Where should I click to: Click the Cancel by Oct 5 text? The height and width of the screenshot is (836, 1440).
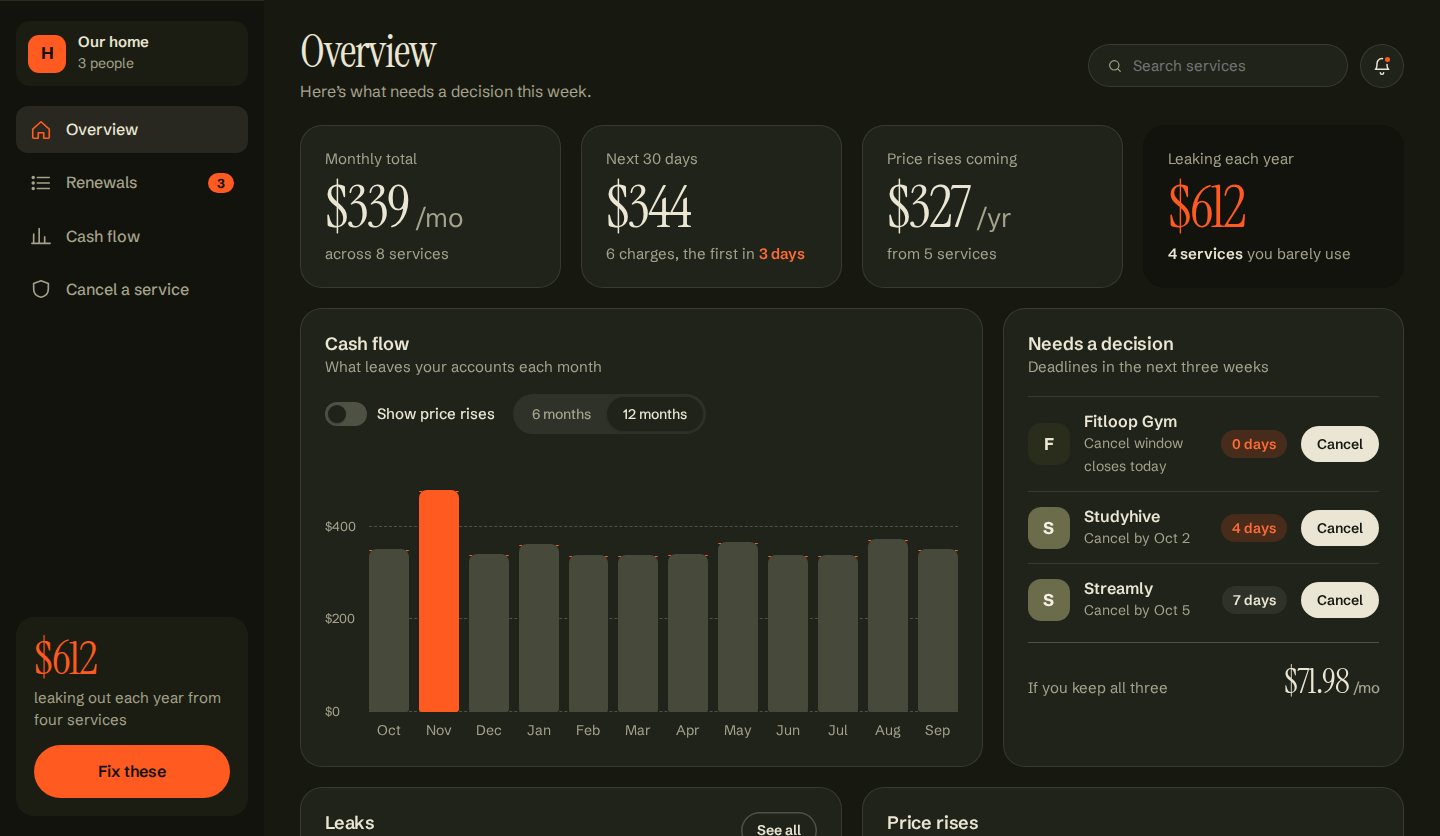[1137, 610]
